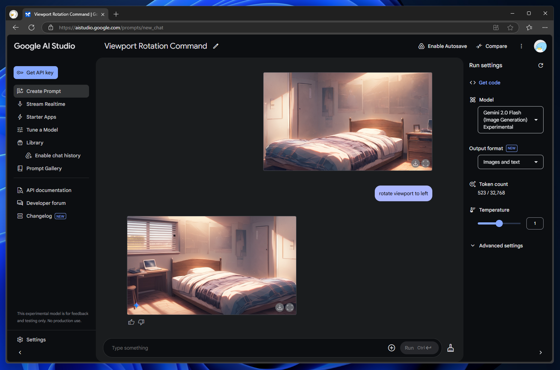The image size is (560, 370).
Task: Open the three-dot more options menu
Action: point(521,46)
